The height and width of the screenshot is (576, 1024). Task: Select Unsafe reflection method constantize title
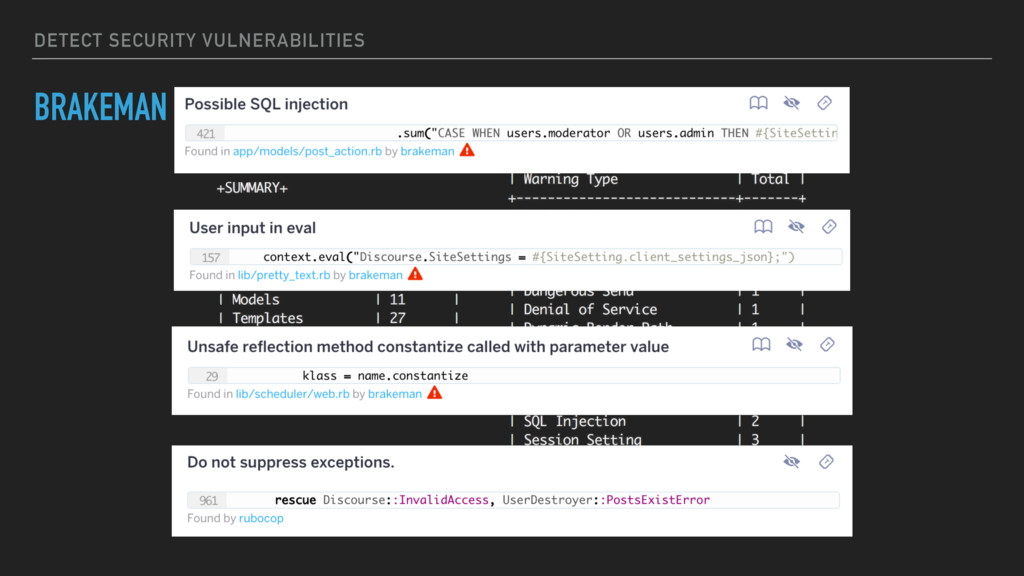(428, 347)
